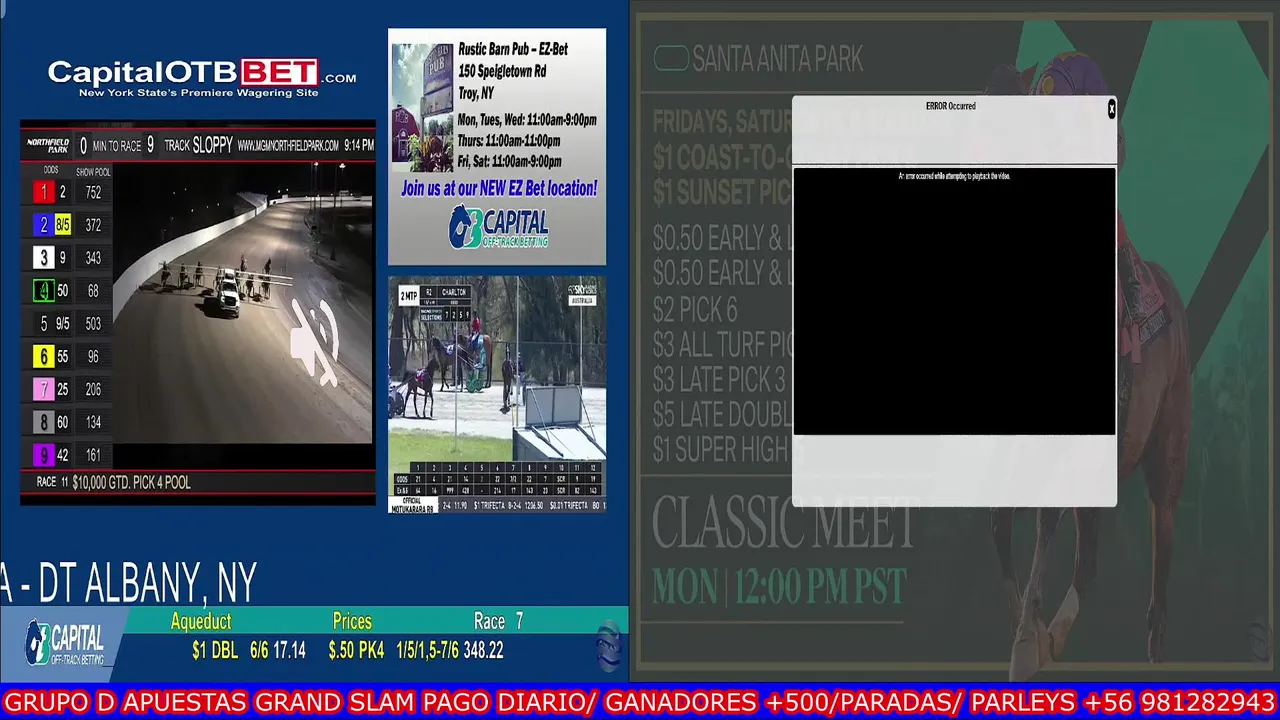This screenshot has width=1280, height=720.
Task: Click the '$.50 PK4' payout entry
Action: click(x=356, y=650)
